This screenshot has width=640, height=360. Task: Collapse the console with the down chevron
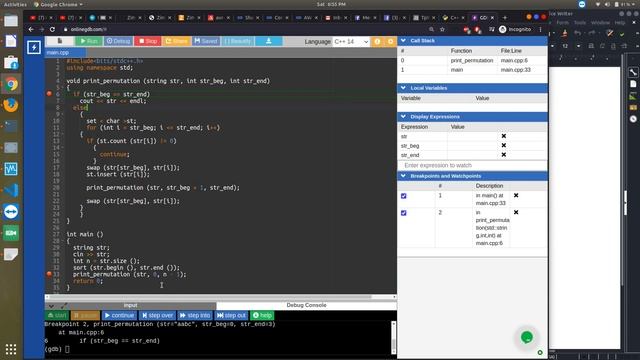point(51,306)
